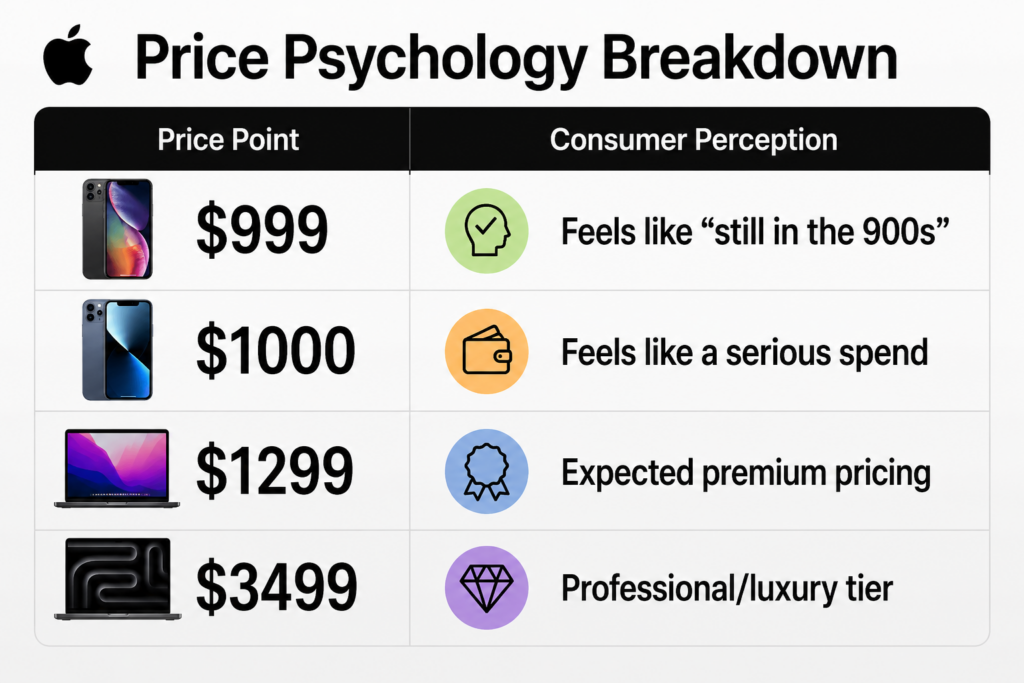Select the blue award ribbon icon
The width and height of the screenshot is (1024, 683).
coord(487,471)
